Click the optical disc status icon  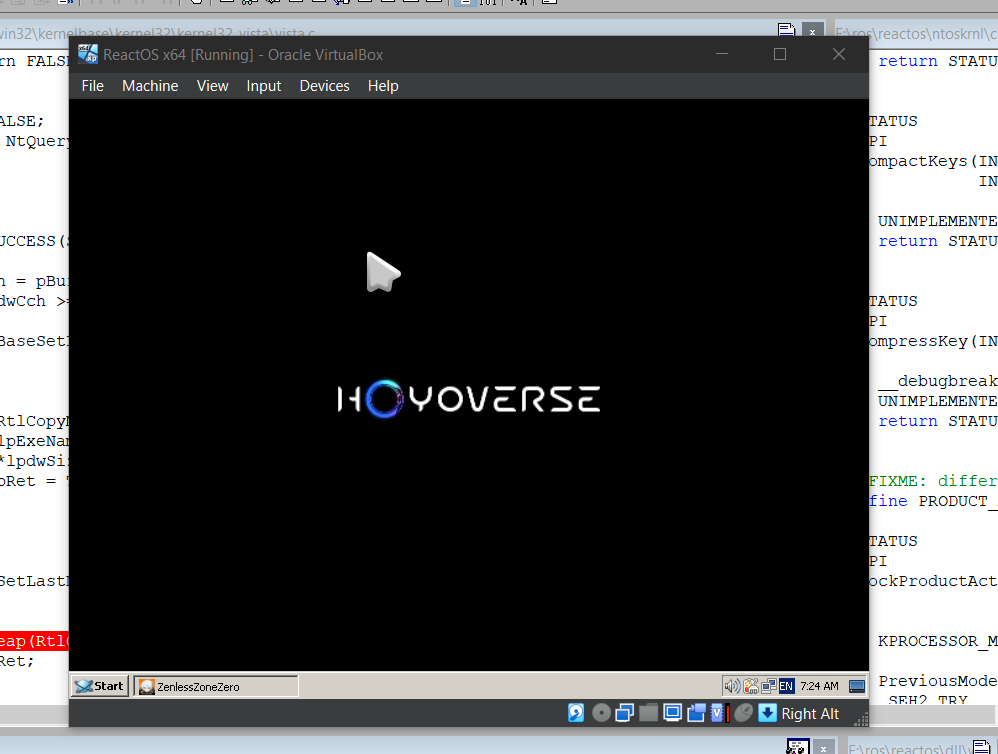(x=601, y=713)
